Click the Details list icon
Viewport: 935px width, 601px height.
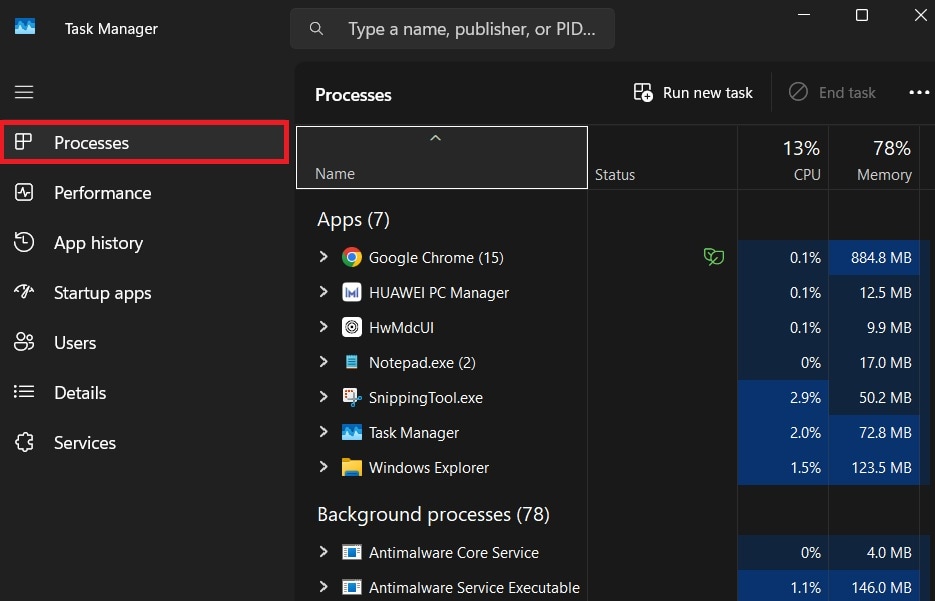click(x=24, y=392)
